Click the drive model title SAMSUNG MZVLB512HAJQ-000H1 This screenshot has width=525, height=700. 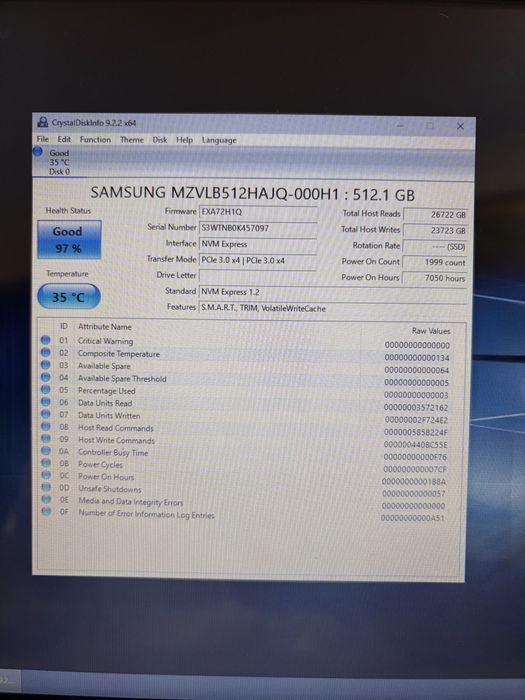(x=215, y=193)
